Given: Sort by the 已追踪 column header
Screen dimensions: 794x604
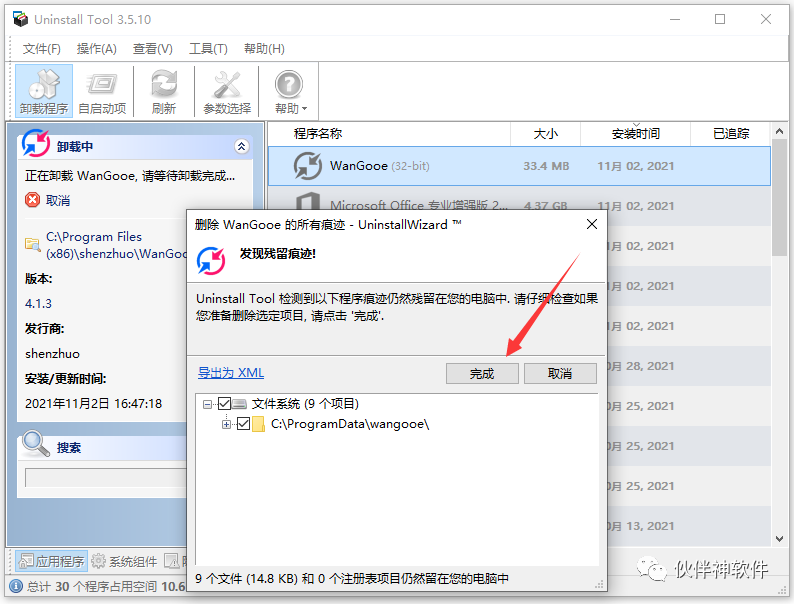Looking at the screenshot, I should click(x=731, y=134).
